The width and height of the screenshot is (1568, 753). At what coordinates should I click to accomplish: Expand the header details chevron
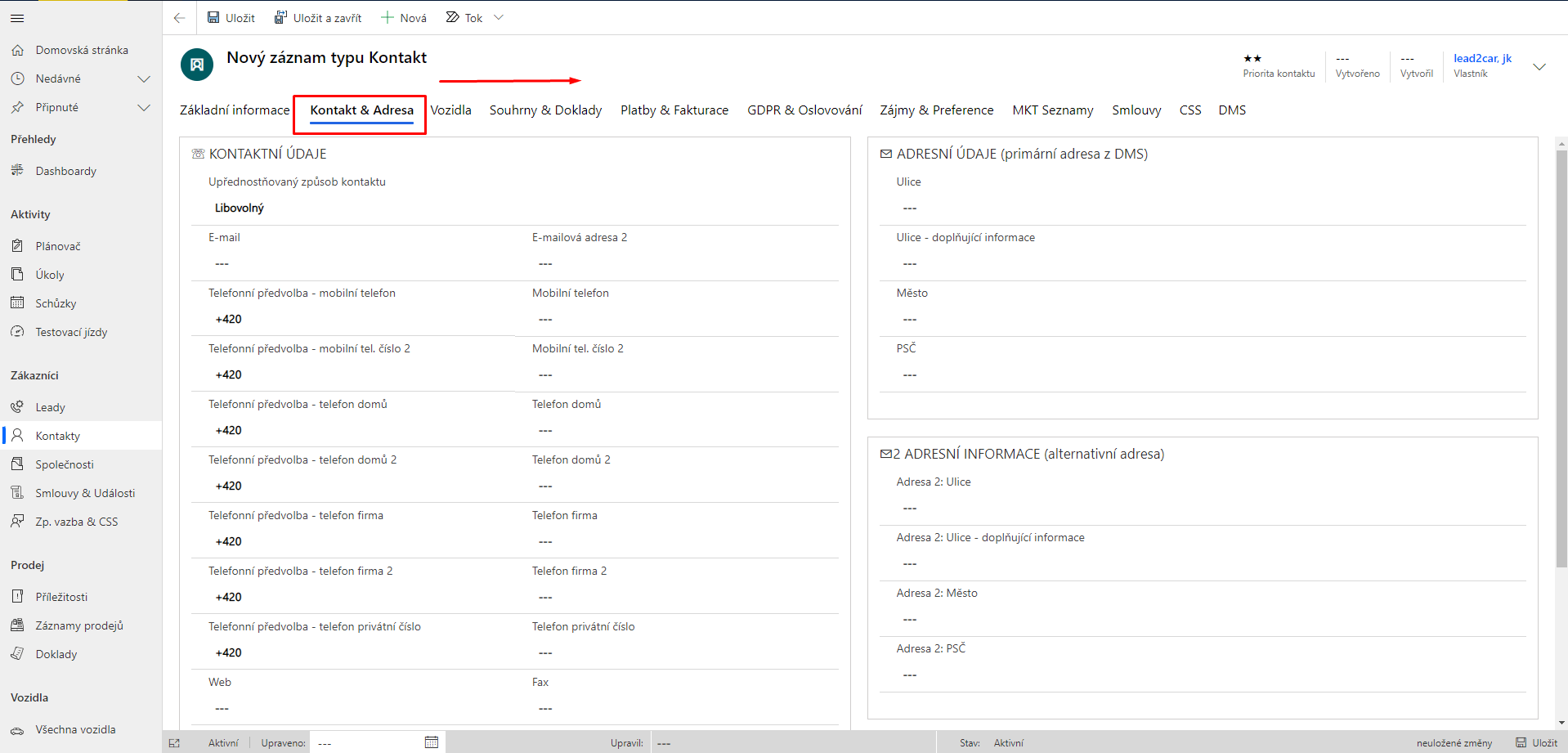click(x=1539, y=67)
